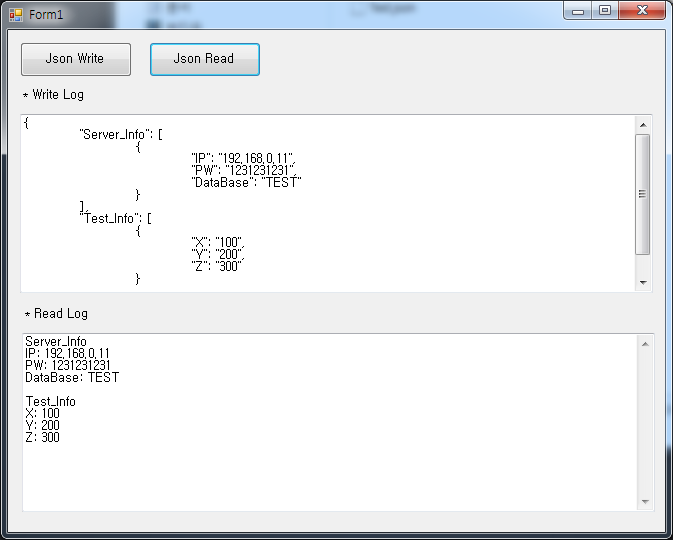Click the PW: 1231231231 line in Read Log
This screenshot has height=540, width=673.
coord(68,365)
